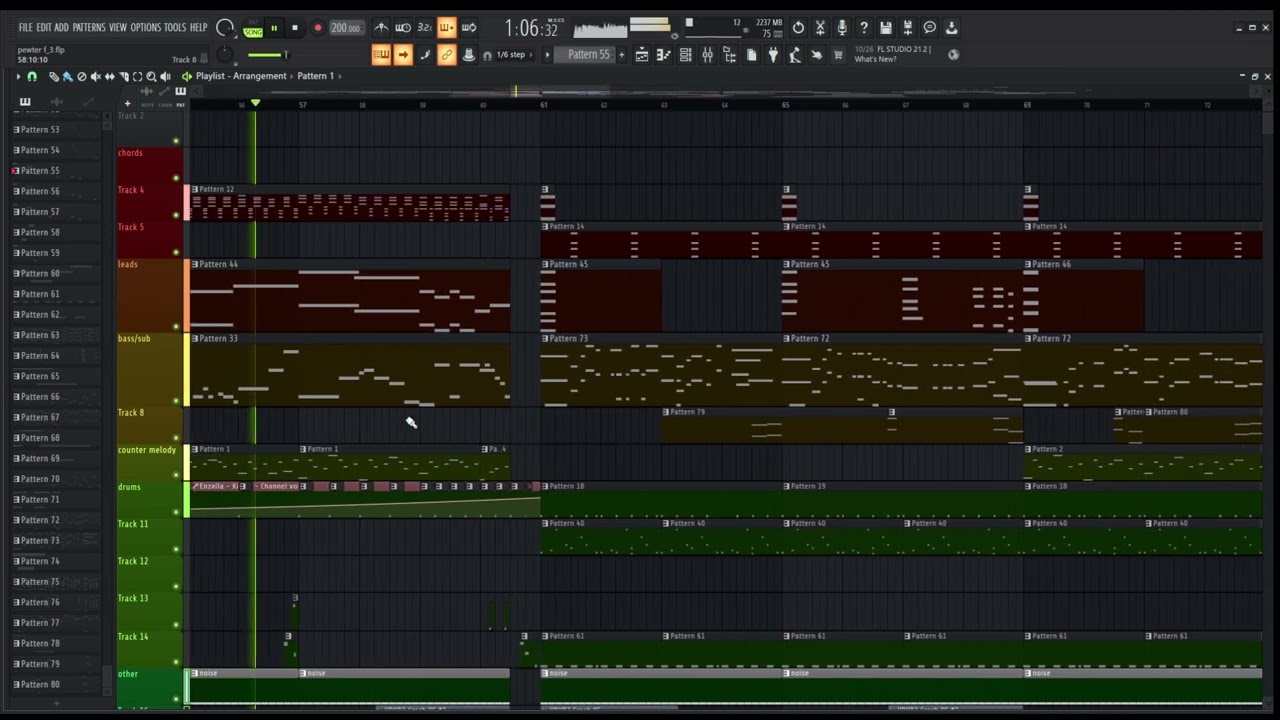Open clip menu of Pattern 12 clip

click(194, 189)
